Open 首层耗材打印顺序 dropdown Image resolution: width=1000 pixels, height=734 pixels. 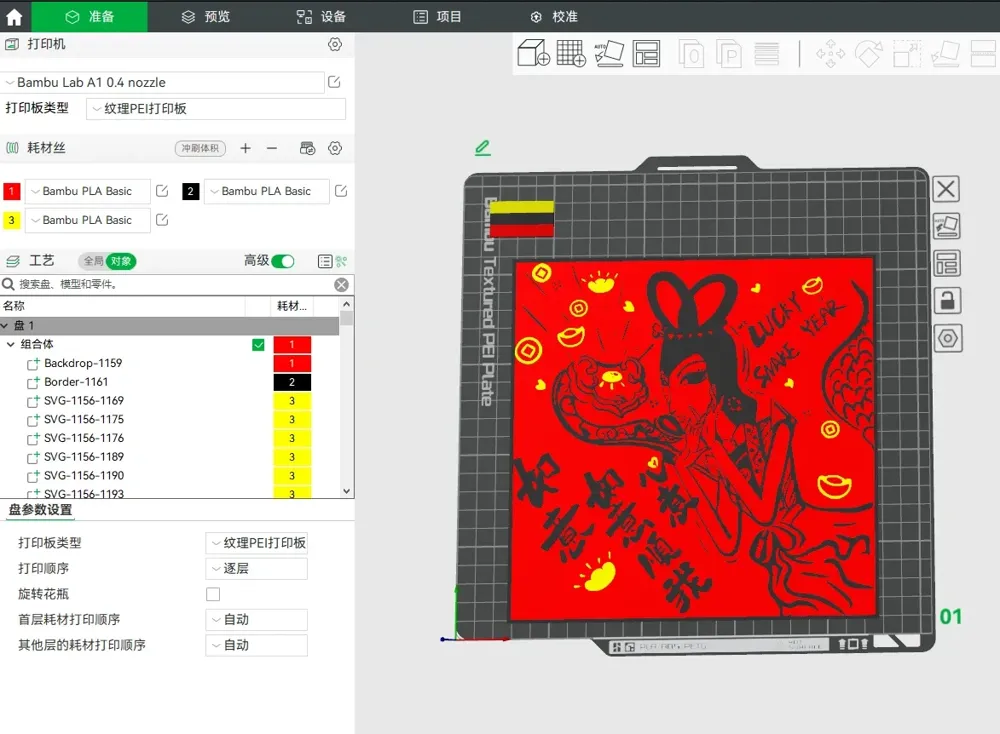click(x=256, y=619)
